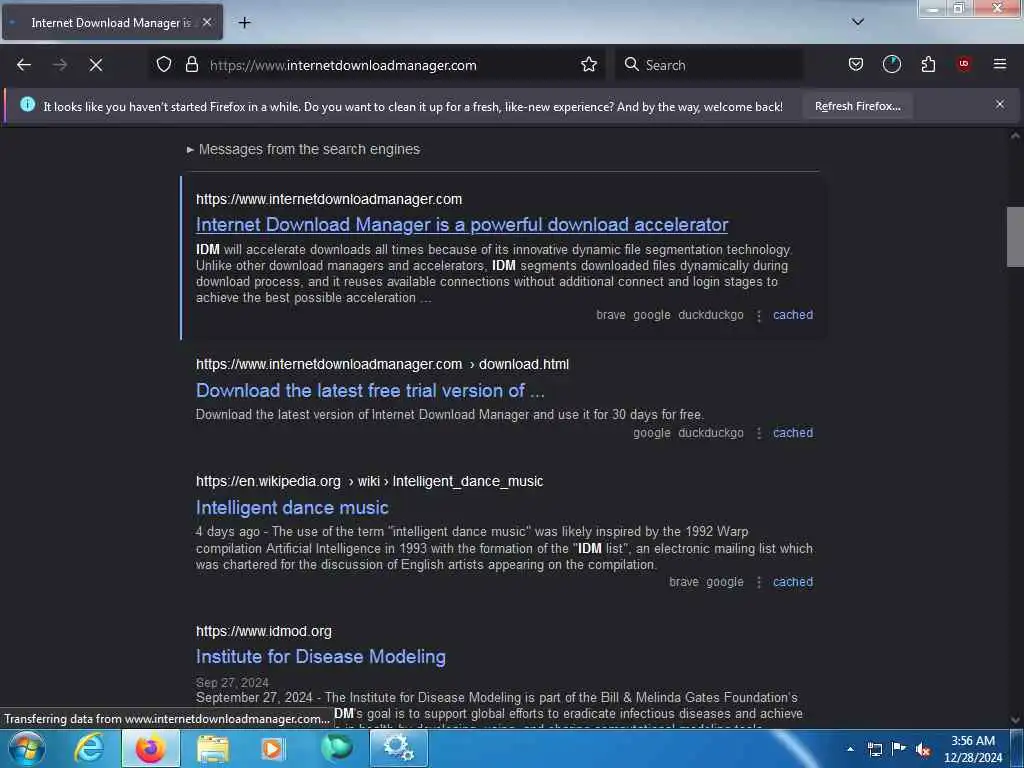The width and height of the screenshot is (1024, 768).
Task: Click the green globe taskbar application icon
Action: coord(336,748)
